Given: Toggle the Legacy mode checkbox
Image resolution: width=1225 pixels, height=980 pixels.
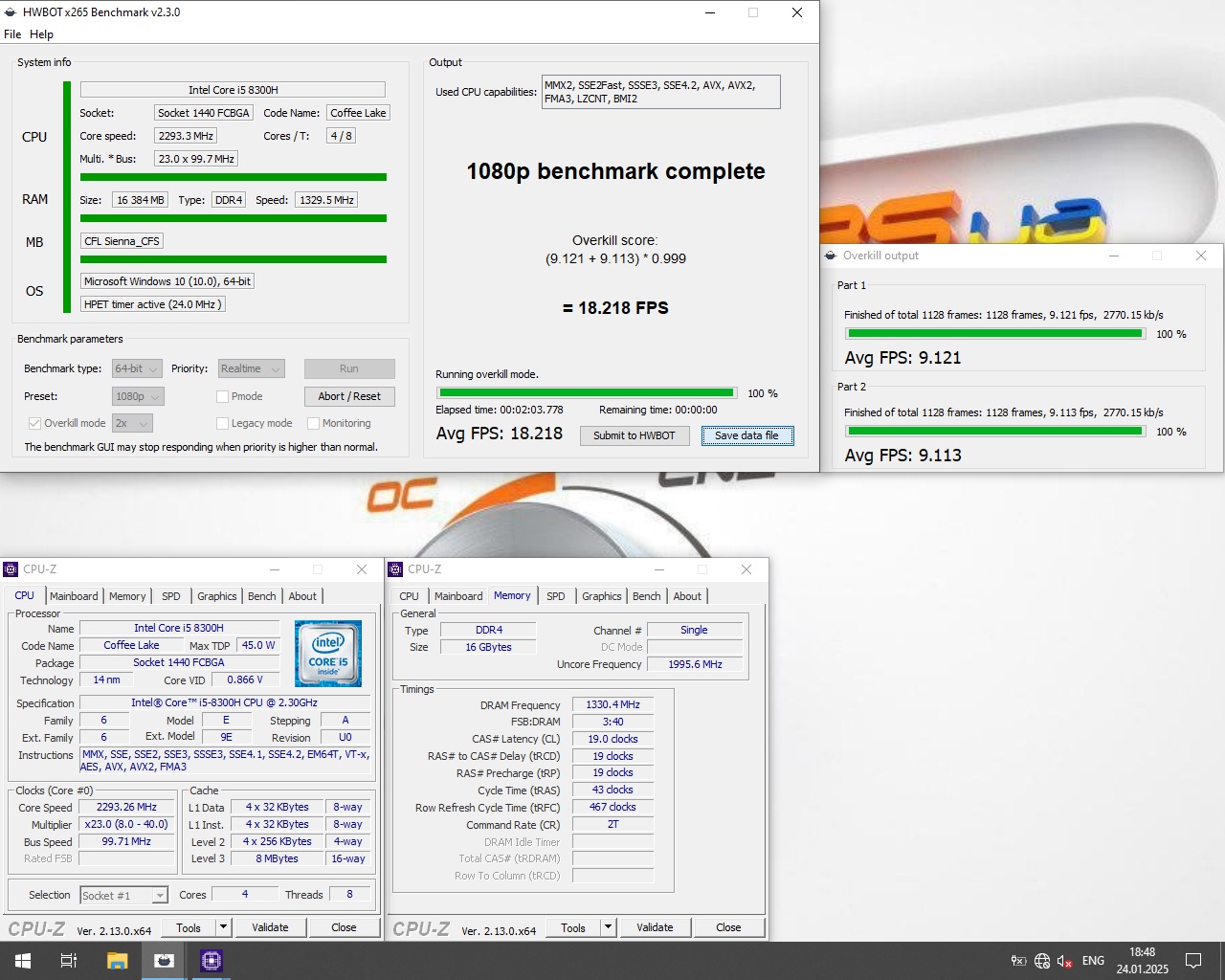Looking at the screenshot, I should click(222, 423).
